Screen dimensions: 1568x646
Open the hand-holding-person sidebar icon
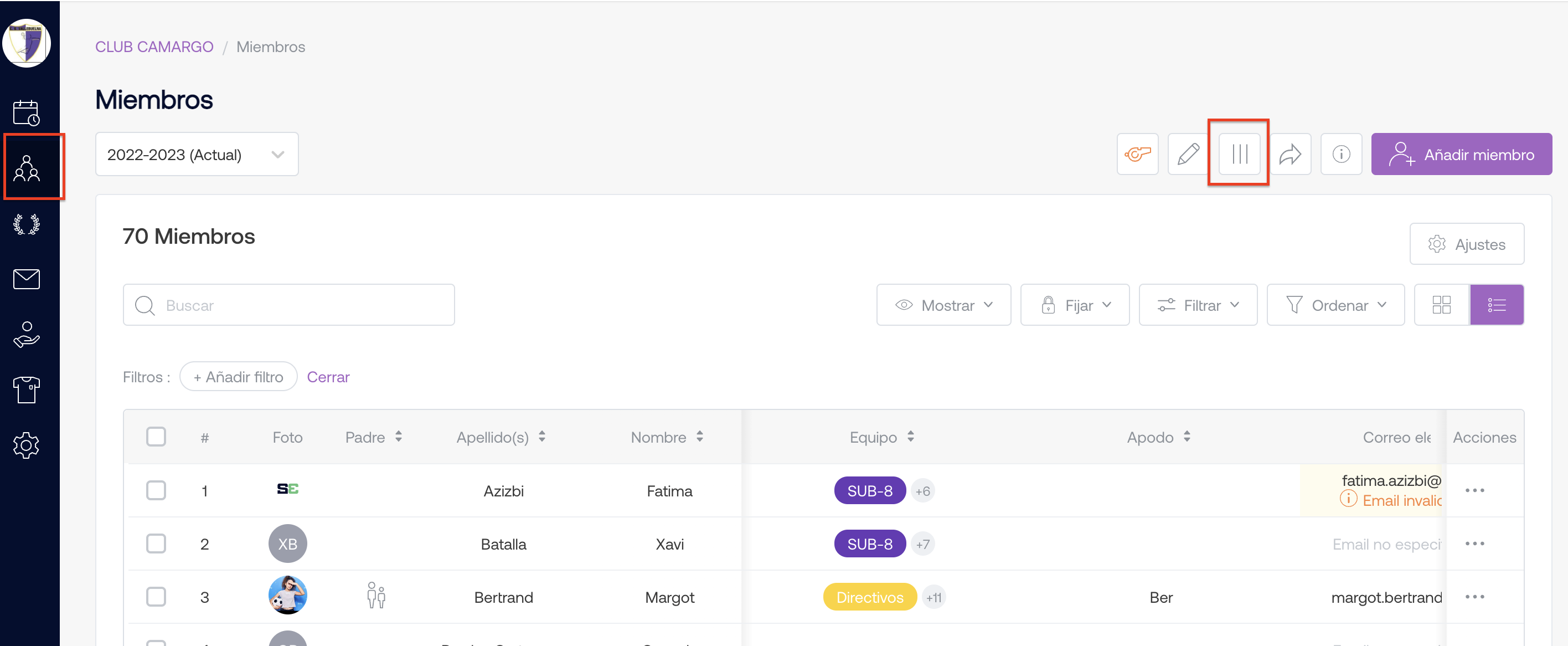tap(27, 334)
